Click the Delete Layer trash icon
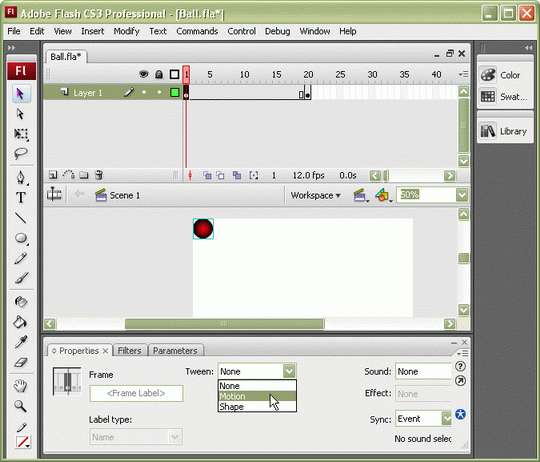The image size is (540, 462). [99, 175]
